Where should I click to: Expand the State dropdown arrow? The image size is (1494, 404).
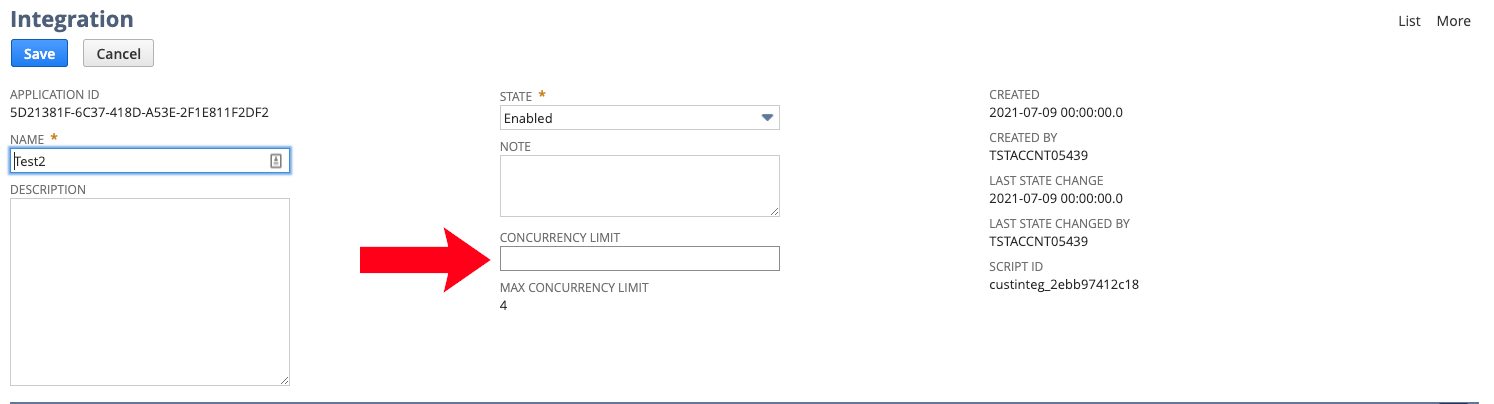pos(767,118)
